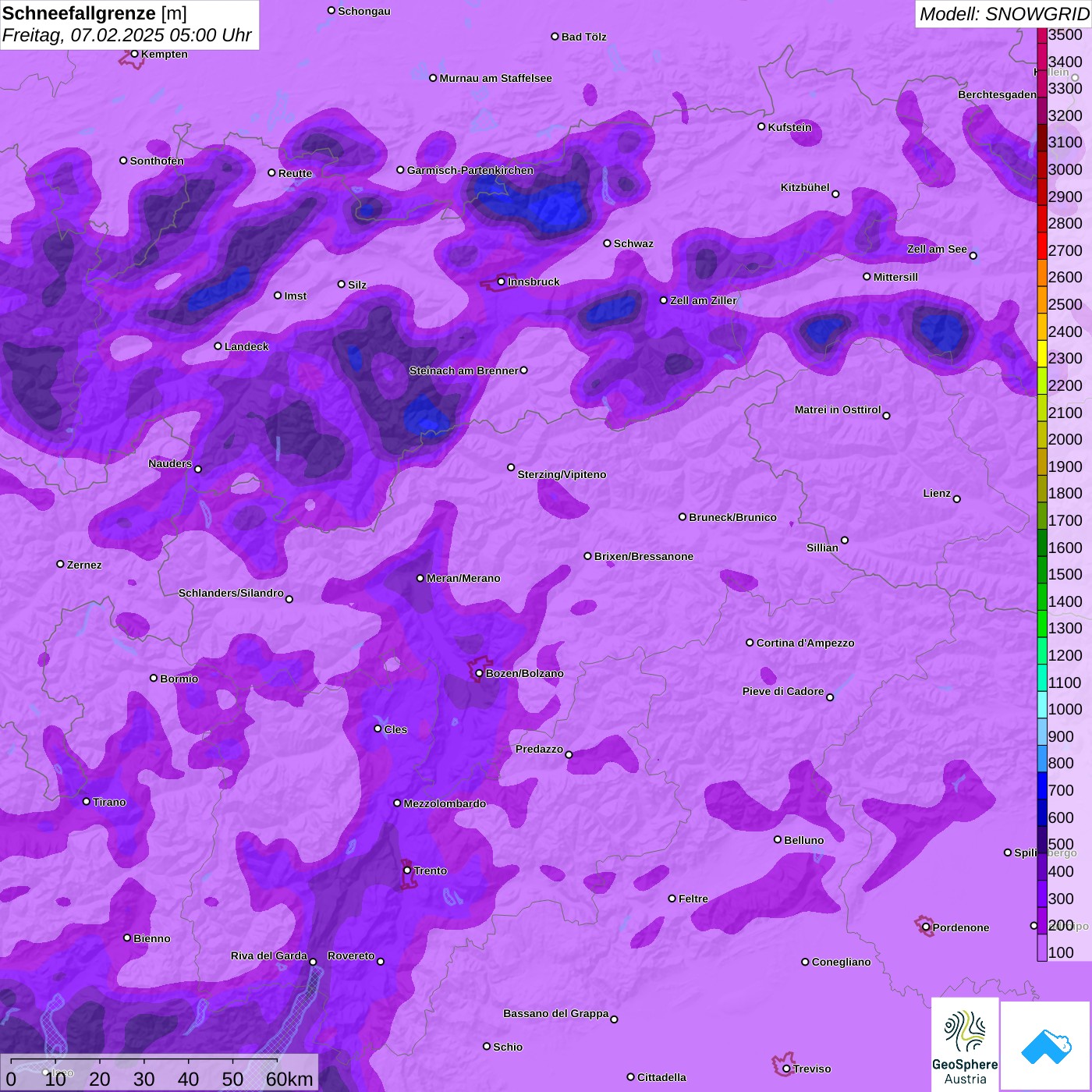Click the 'Nauders' label

(x=170, y=463)
